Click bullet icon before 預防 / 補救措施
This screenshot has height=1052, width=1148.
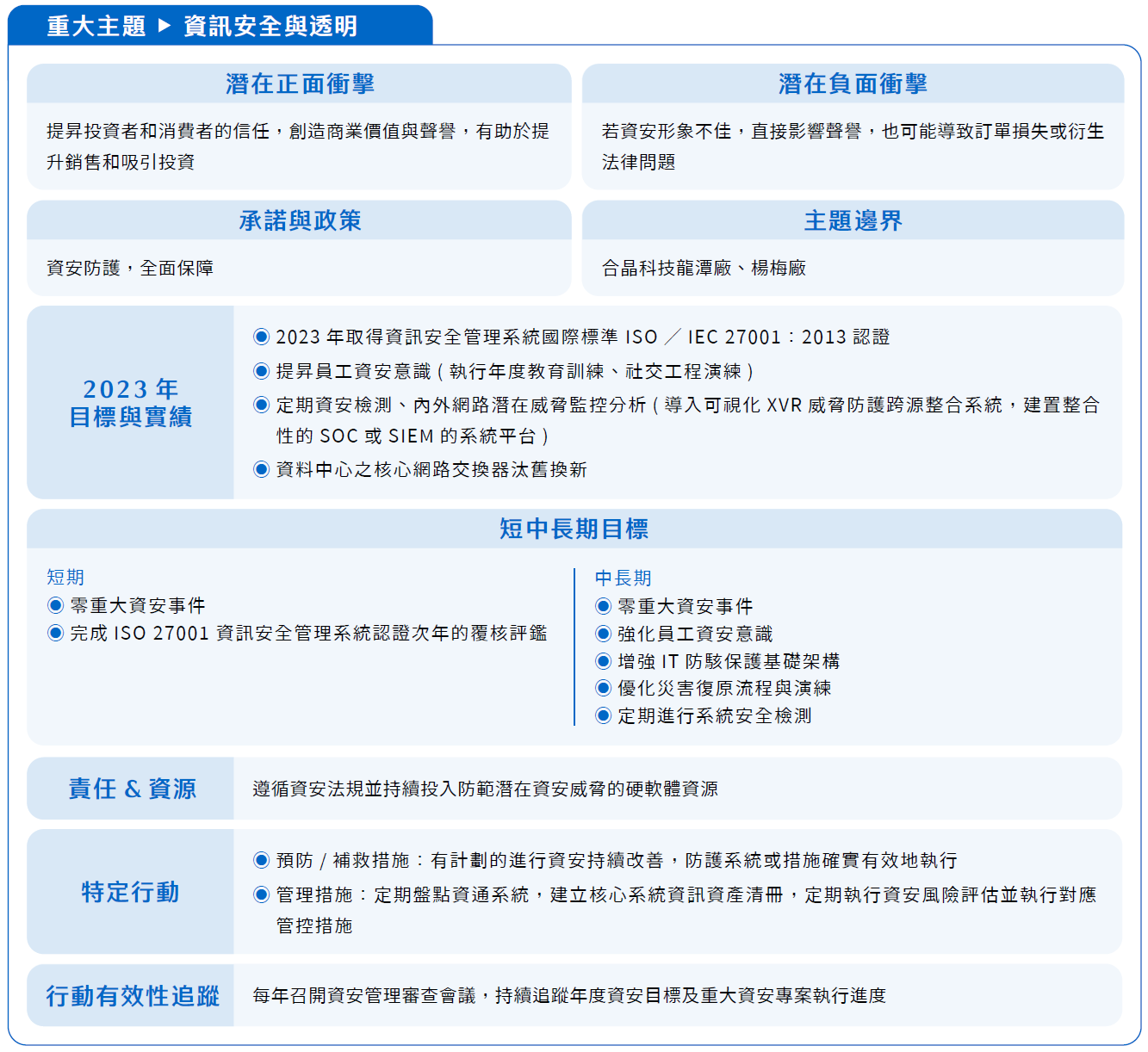pyautogui.click(x=262, y=860)
